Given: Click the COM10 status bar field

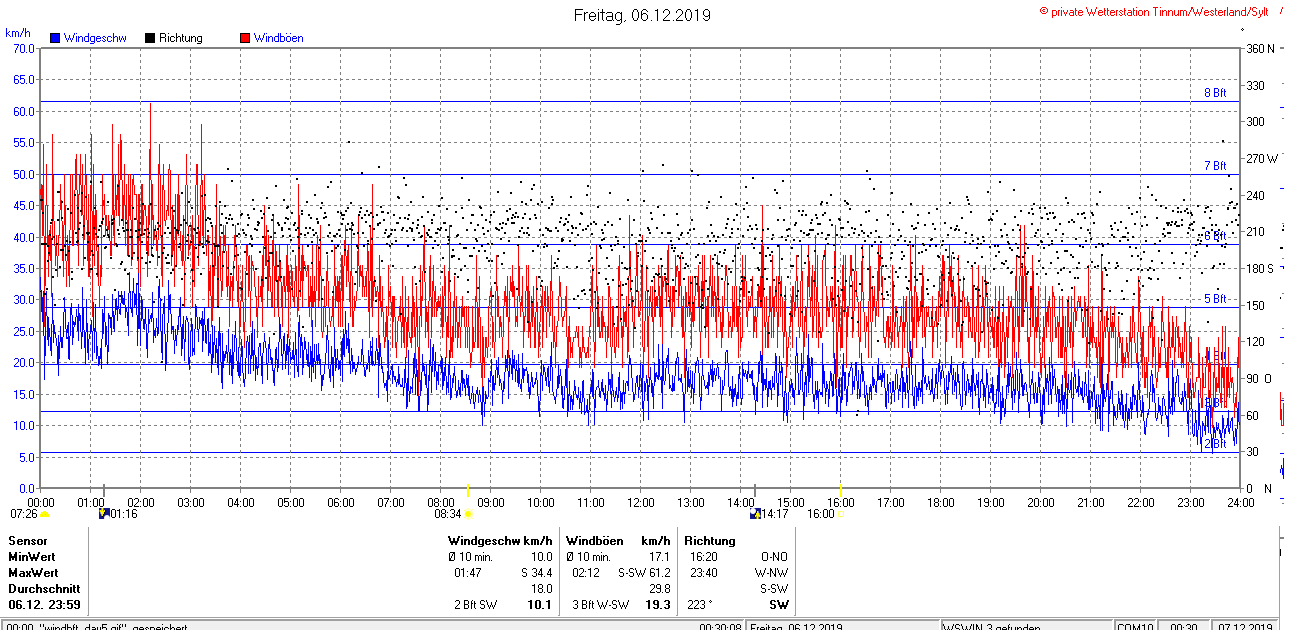Looking at the screenshot, I should 1134,626.
